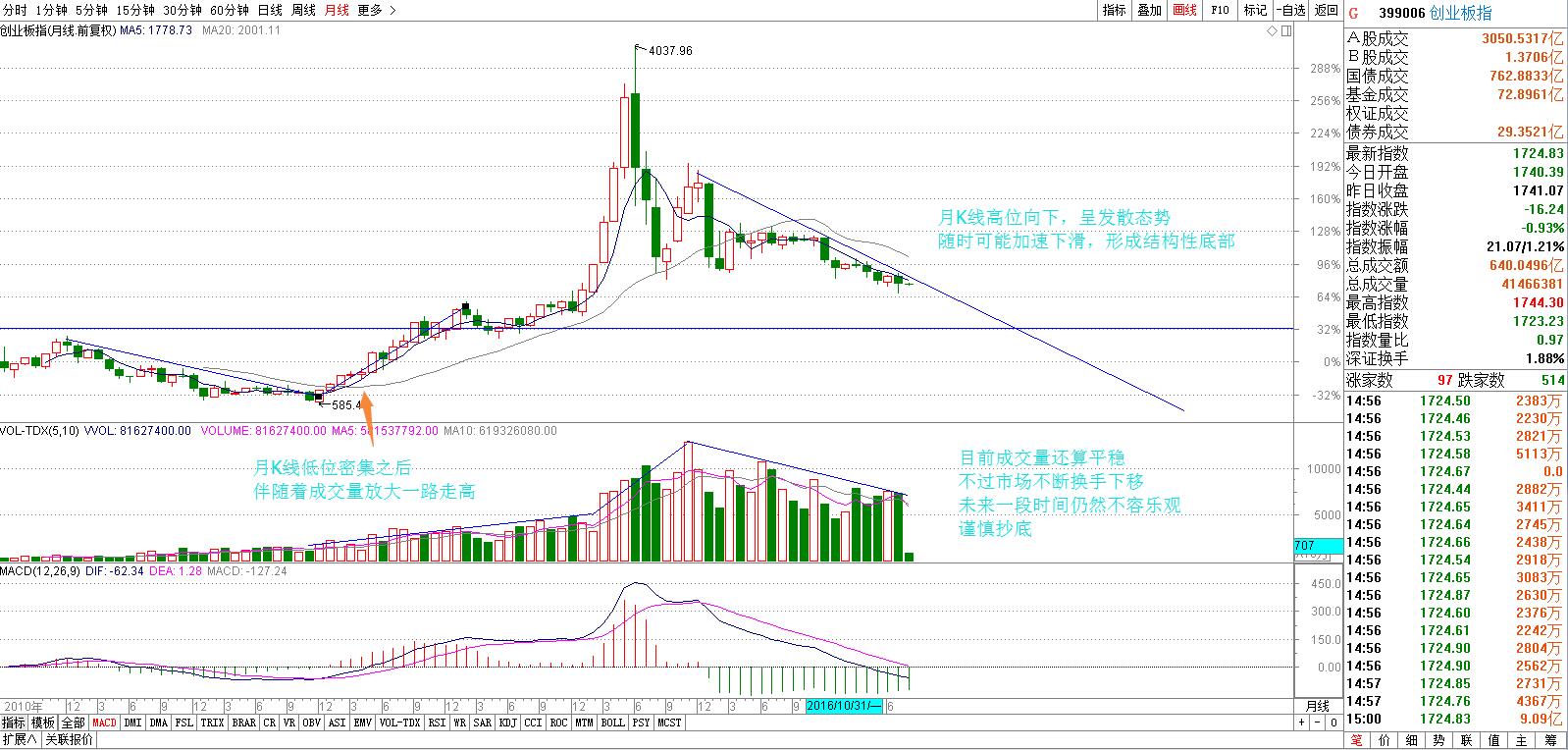Screen dimensions: 1568x750
Task: Select the 1分钟 chart period
Action: (51, 10)
